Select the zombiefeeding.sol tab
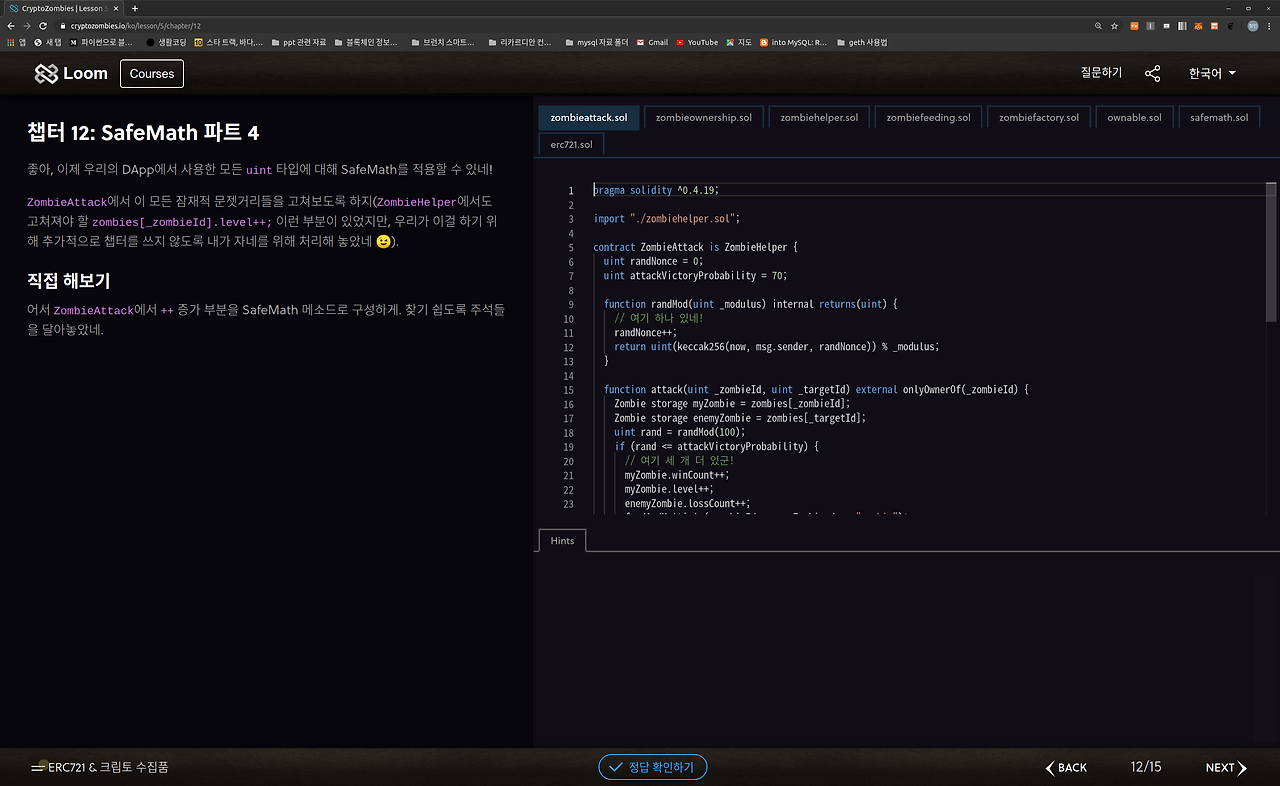Screen dimensions: 1280x786 (x=928, y=117)
